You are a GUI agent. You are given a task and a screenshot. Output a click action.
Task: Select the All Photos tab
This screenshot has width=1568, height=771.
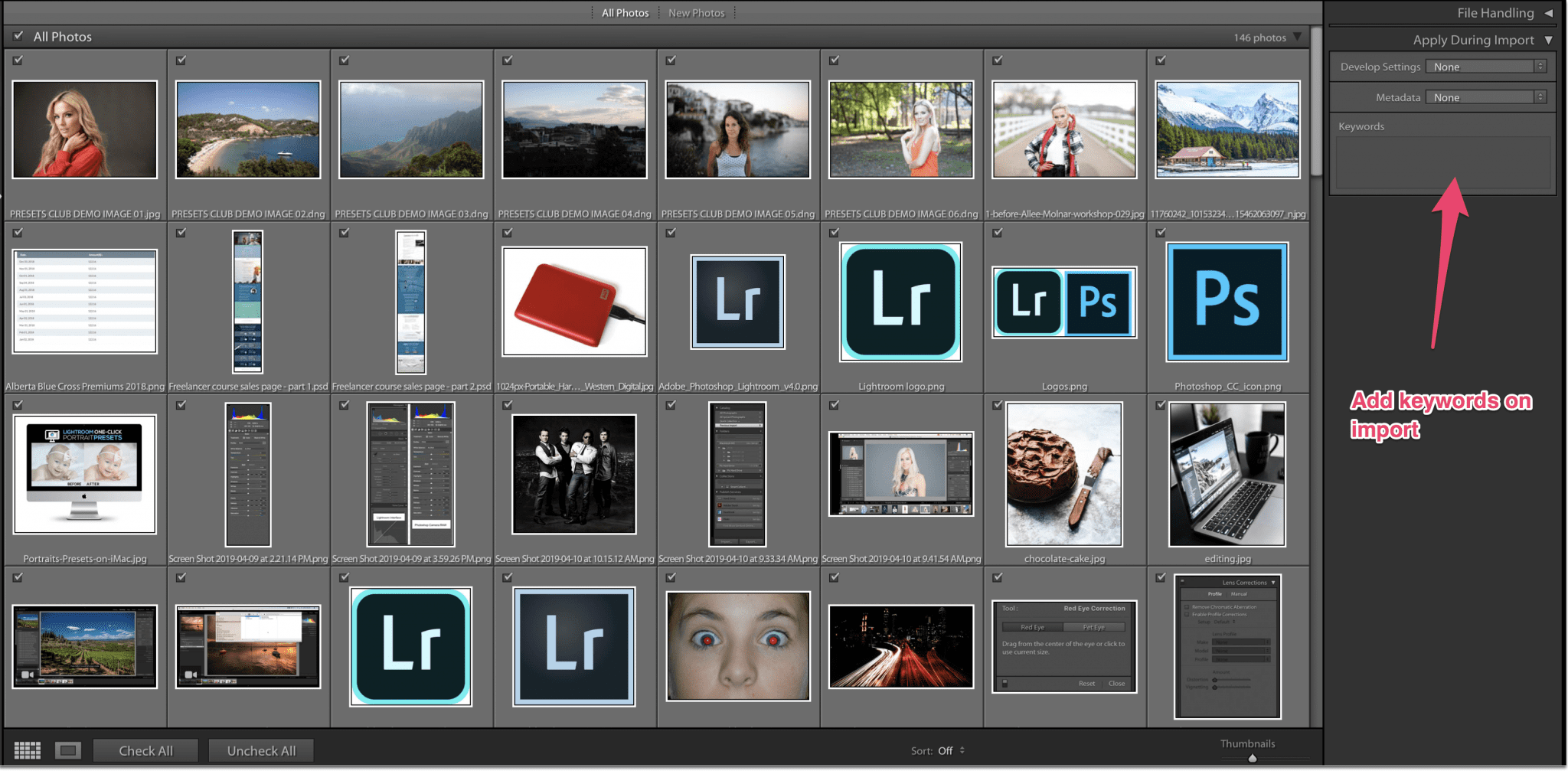pyautogui.click(x=624, y=12)
